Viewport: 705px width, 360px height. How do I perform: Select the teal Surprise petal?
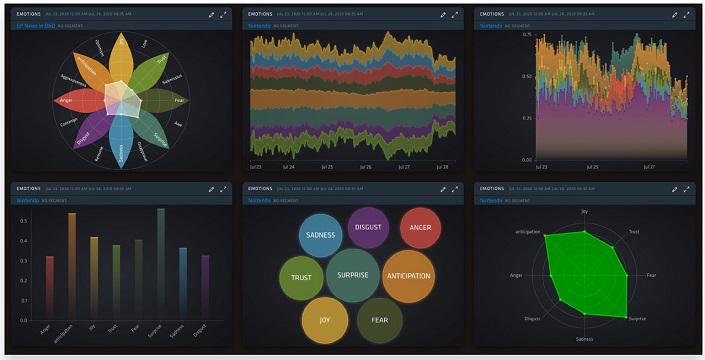coord(150,129)
